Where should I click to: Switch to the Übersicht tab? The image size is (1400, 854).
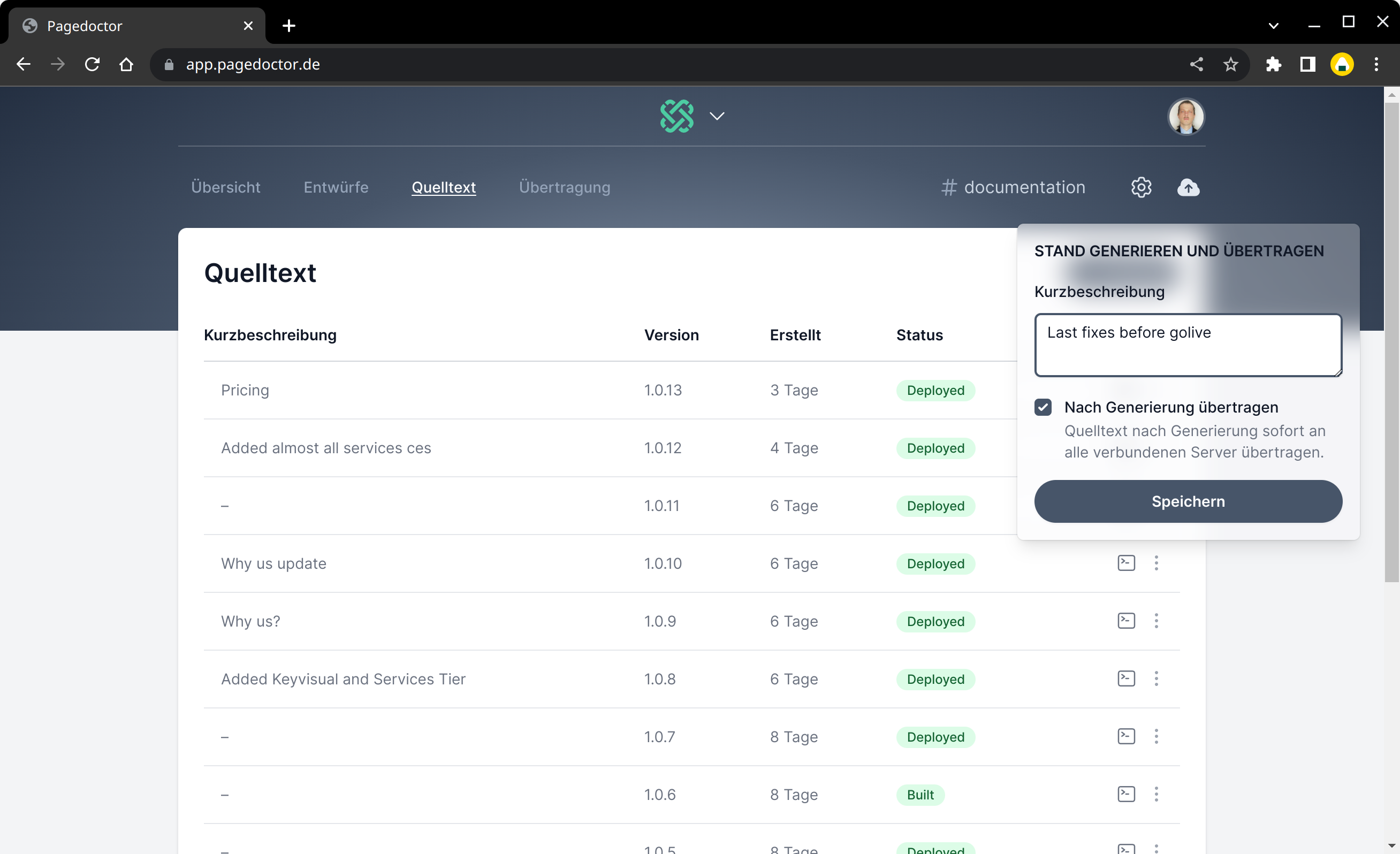pyautogui.click(x=225, y=187)
